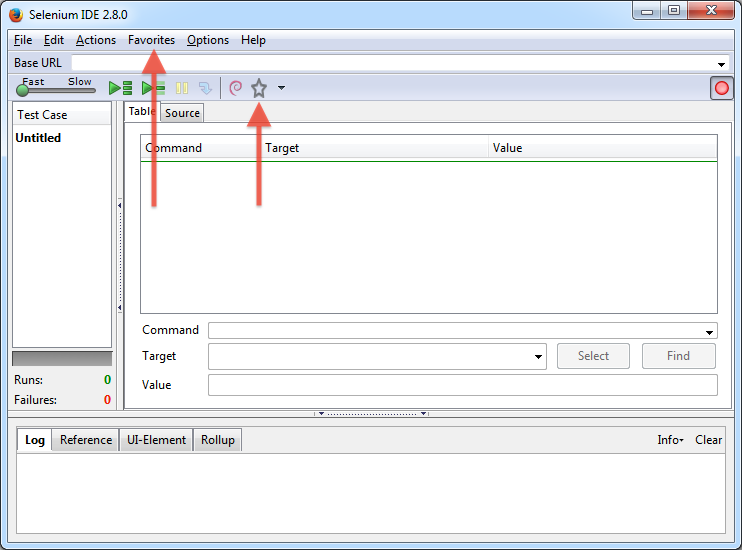This screenshot has width=742, height=550.
Task: Select the Log tab
Action: 35,440
